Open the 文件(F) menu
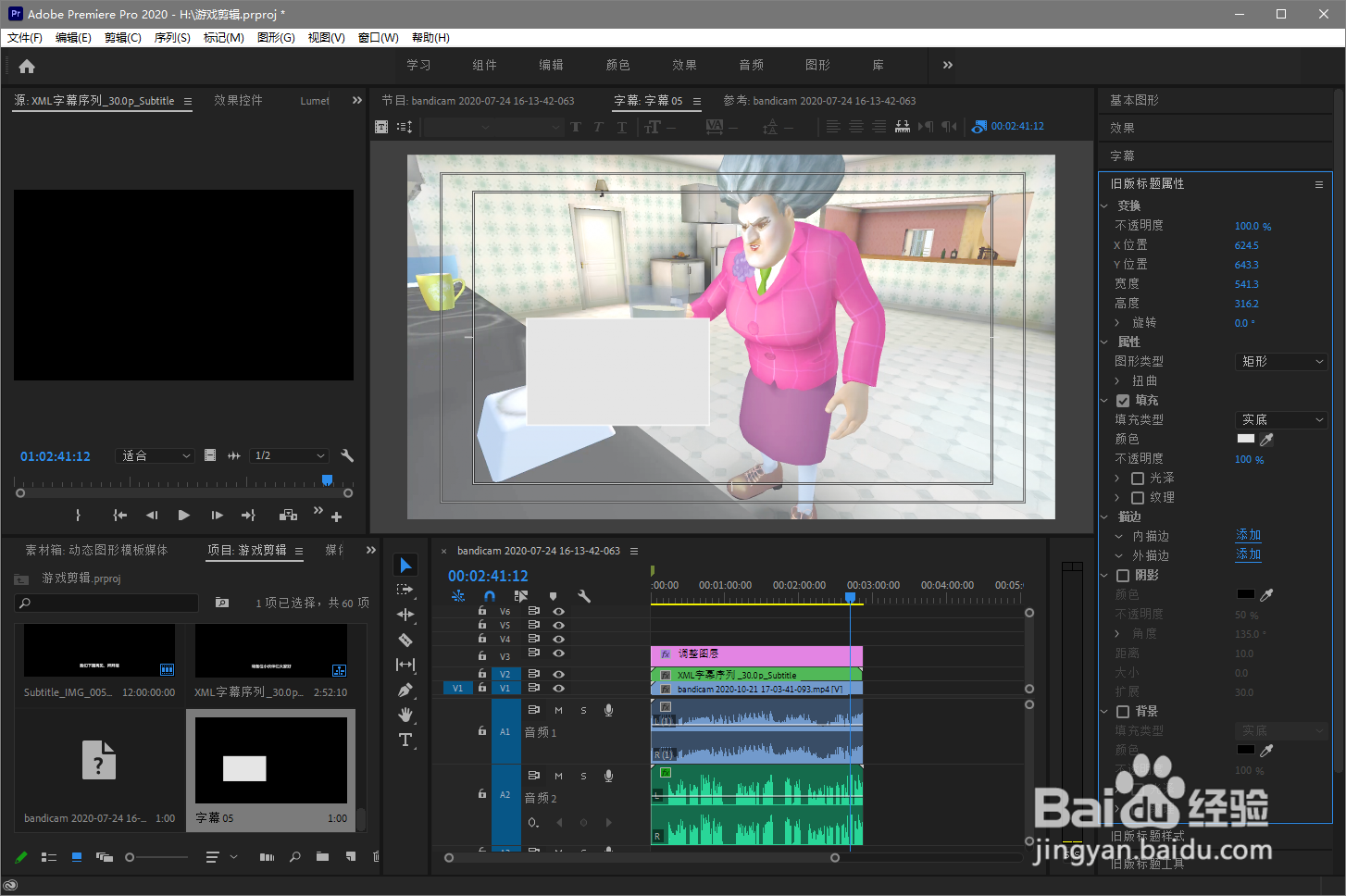This screenshot has width=1346, height=896. coord(25,38)
